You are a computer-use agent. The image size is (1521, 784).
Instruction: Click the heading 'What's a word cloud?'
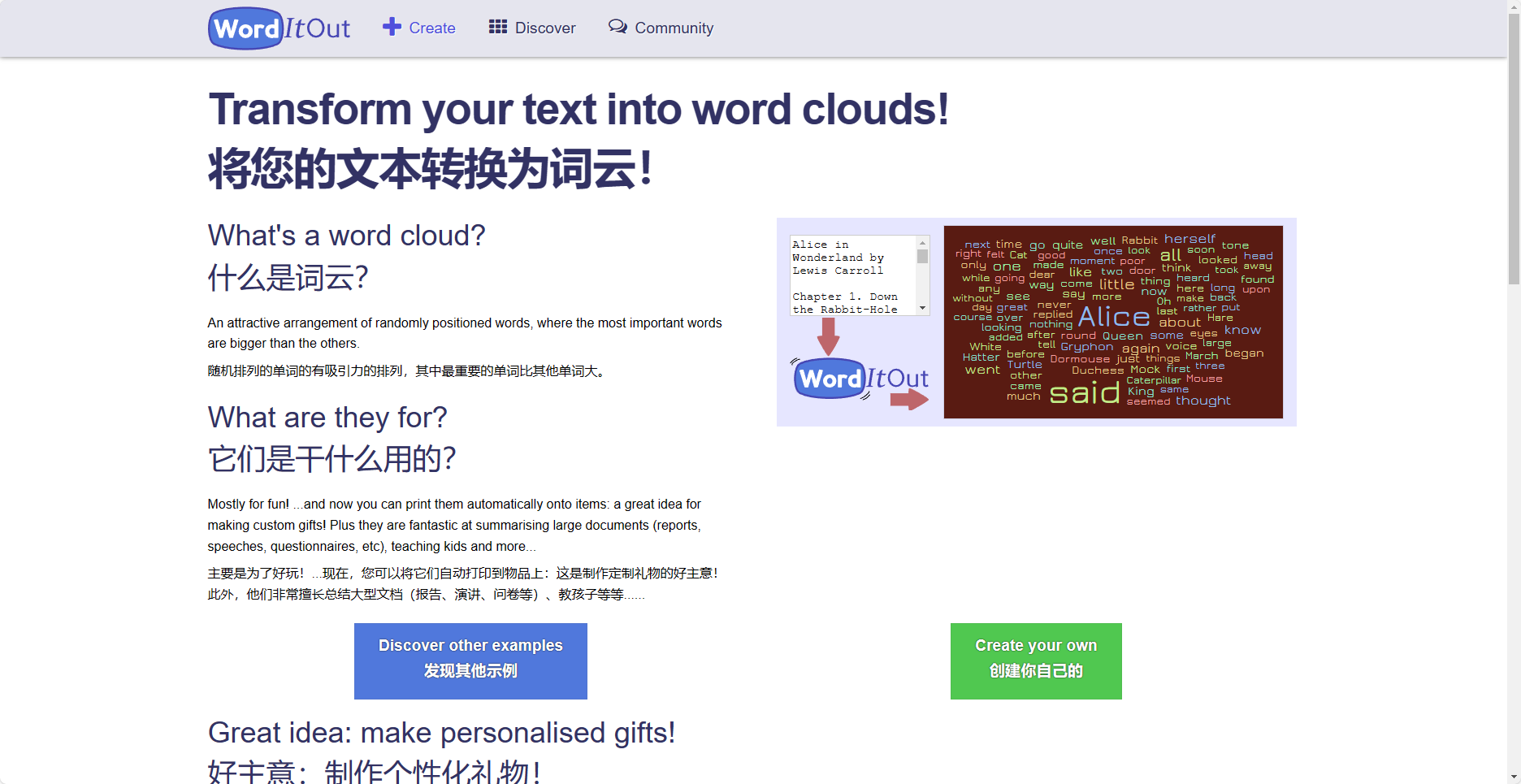(x=346, y=236)
